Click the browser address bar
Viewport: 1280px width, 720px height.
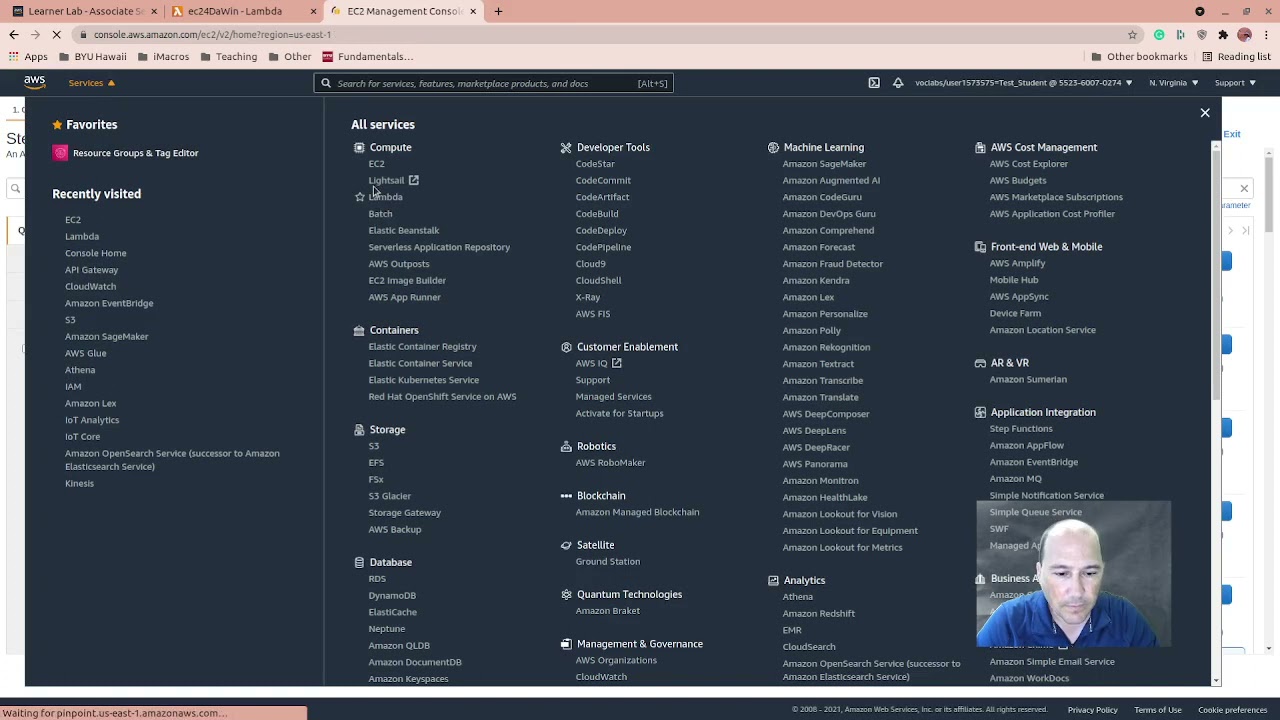coord(600,35)
